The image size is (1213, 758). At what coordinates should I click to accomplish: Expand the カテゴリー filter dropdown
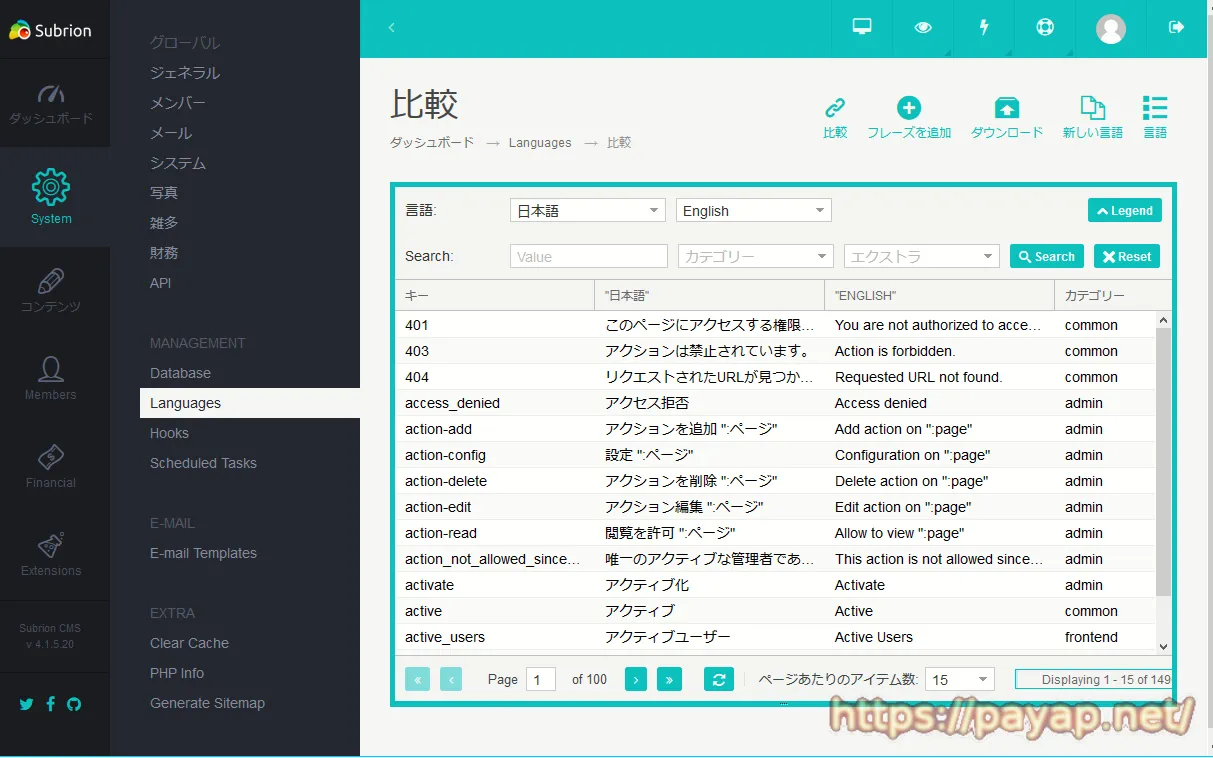tap(755, 257)
